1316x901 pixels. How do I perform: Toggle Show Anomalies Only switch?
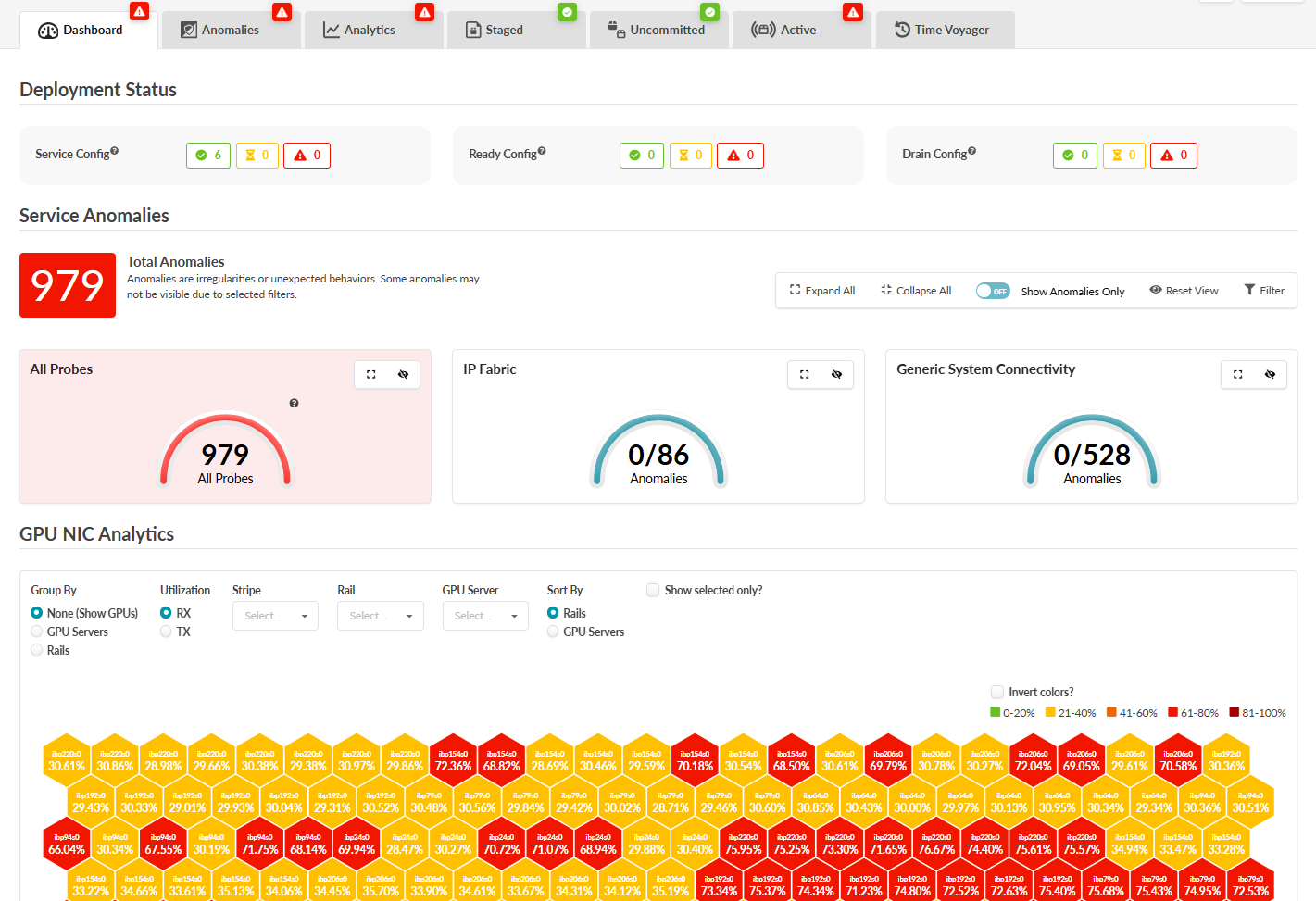pyautogui.click(x=993, y=291)
